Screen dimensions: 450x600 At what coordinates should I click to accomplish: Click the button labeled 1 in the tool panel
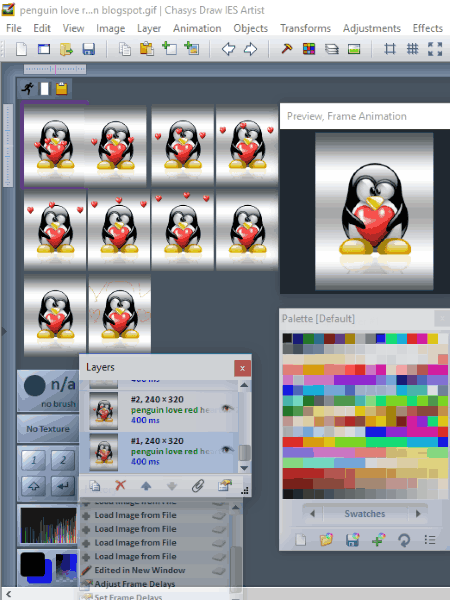(34, 460)
